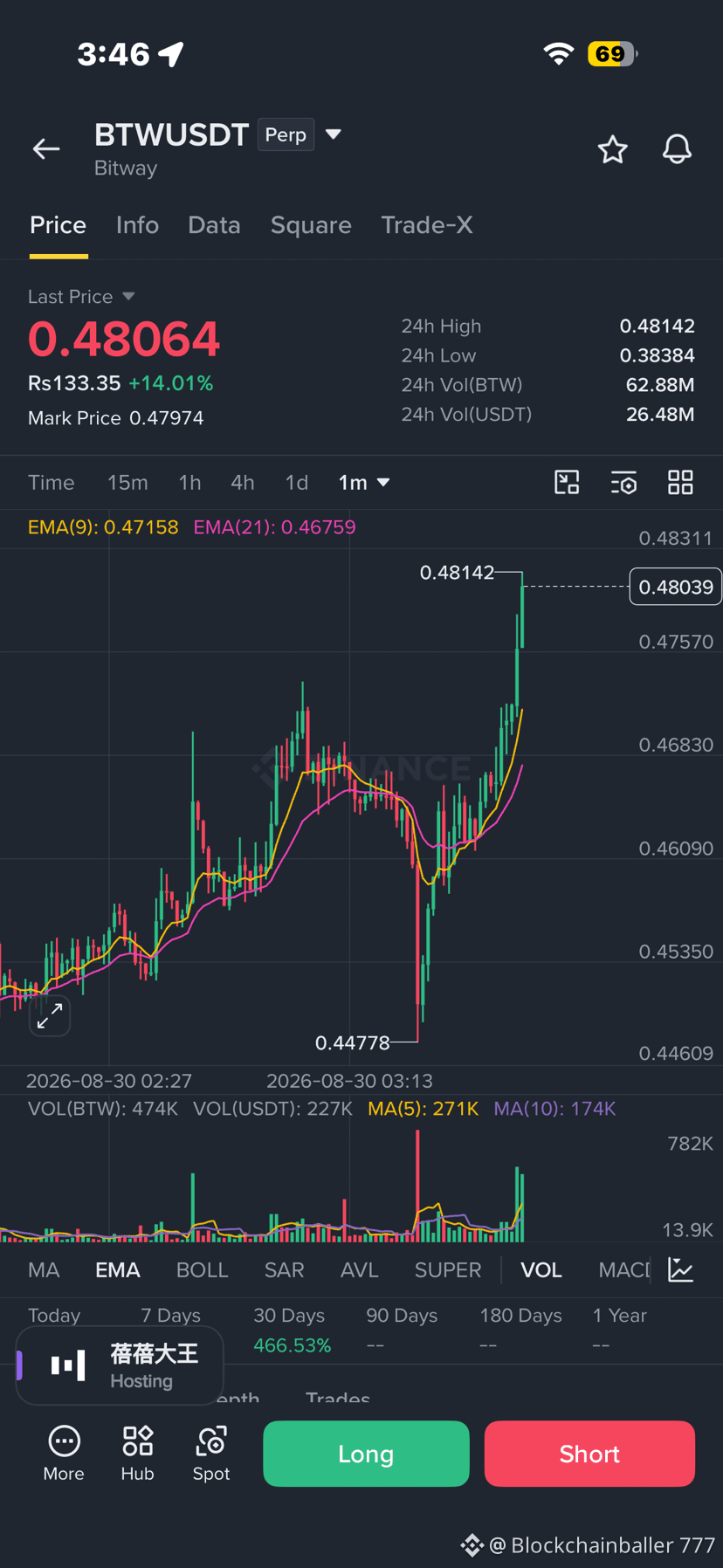Viewport: 723px width, 1568px height.
Task: Open the chart drawing tools icon
Action: tap(568, 482)
